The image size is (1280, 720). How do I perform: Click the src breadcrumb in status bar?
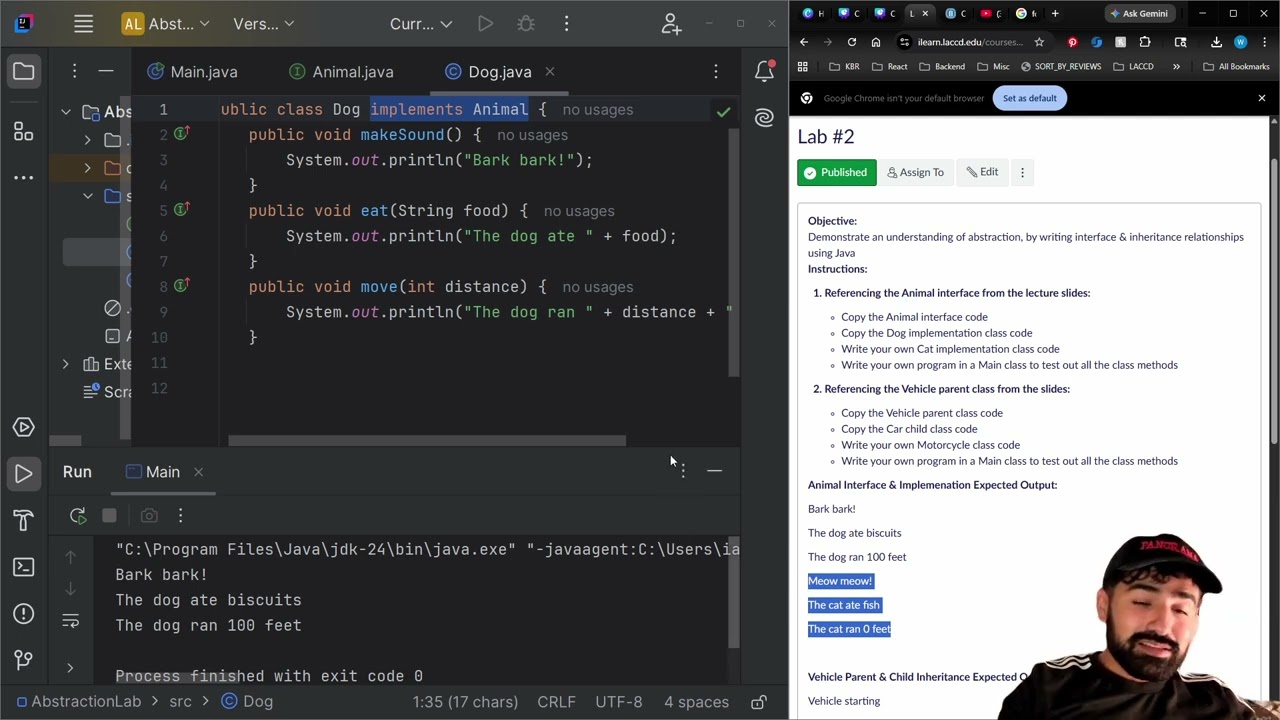click(x=180, y=702)
